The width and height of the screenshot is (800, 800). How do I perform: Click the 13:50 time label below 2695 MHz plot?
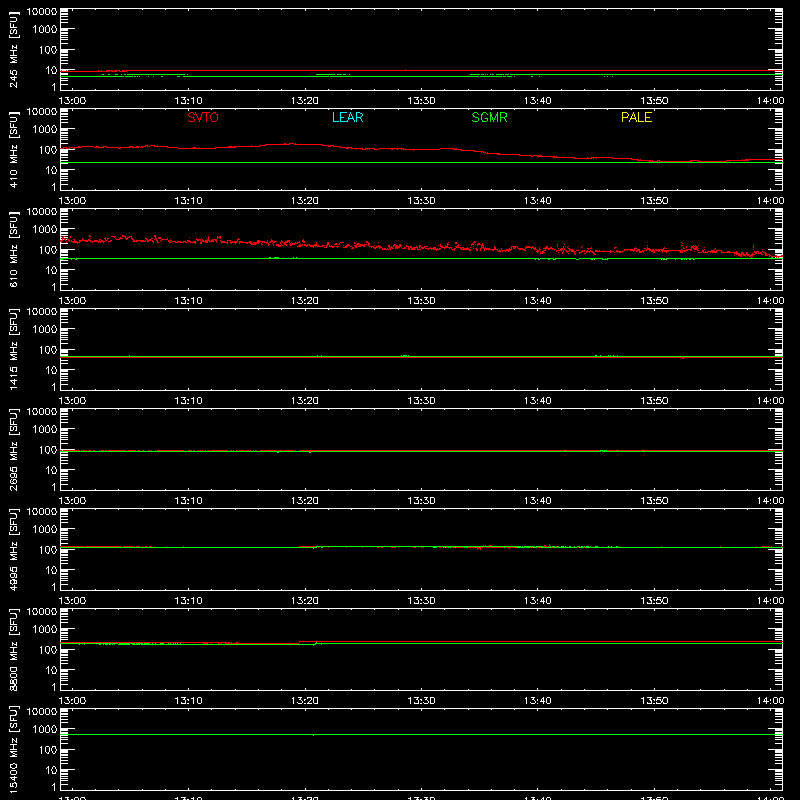[654, 501]
